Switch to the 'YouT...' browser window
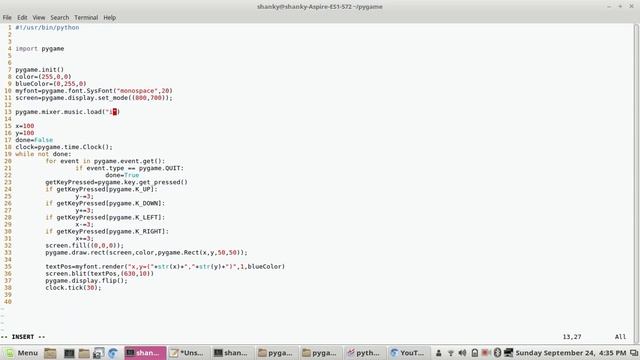This screenshot has height=360, width=640. point(408,353)
